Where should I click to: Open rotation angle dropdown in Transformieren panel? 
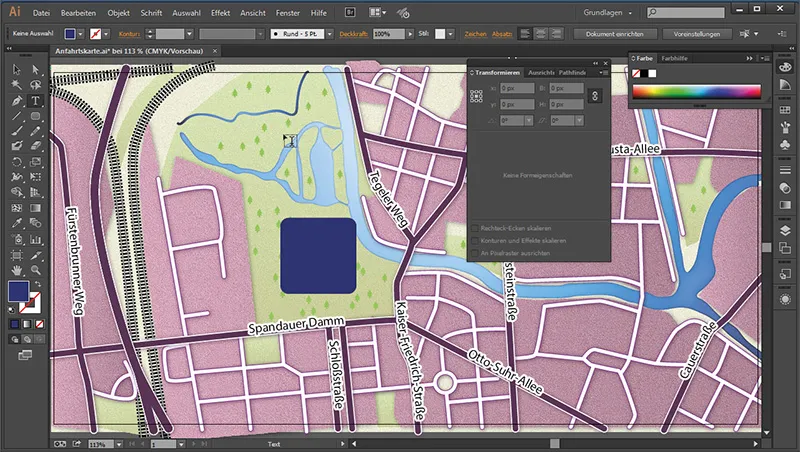(x=529, y=120)
